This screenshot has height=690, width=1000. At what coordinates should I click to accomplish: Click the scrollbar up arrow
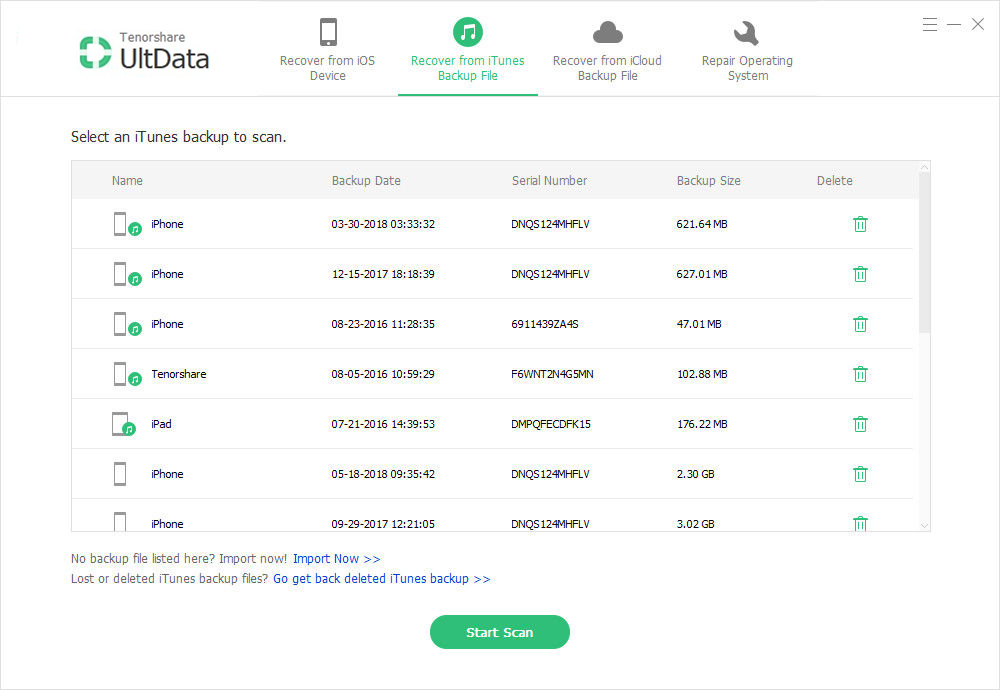pos(924,167)
